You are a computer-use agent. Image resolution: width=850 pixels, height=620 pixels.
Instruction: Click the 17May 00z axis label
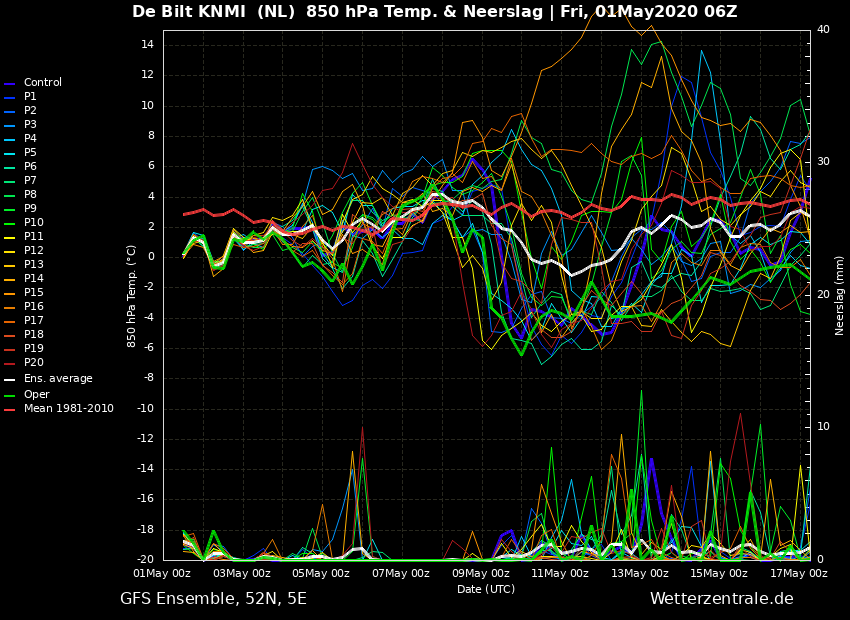(x=799, y=573)
